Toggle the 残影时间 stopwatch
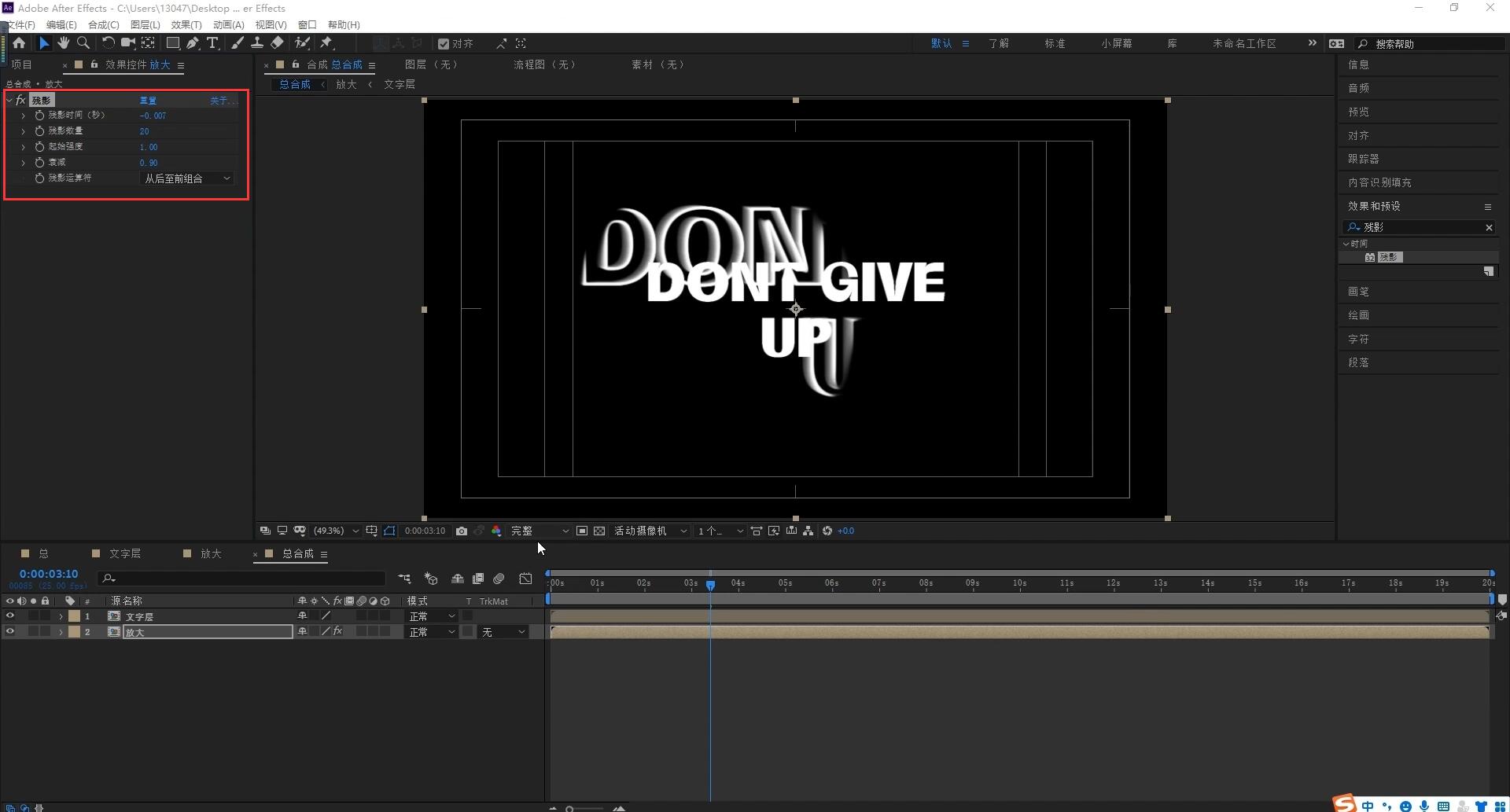The image size is (1510, 812). (x=39, y=116)
